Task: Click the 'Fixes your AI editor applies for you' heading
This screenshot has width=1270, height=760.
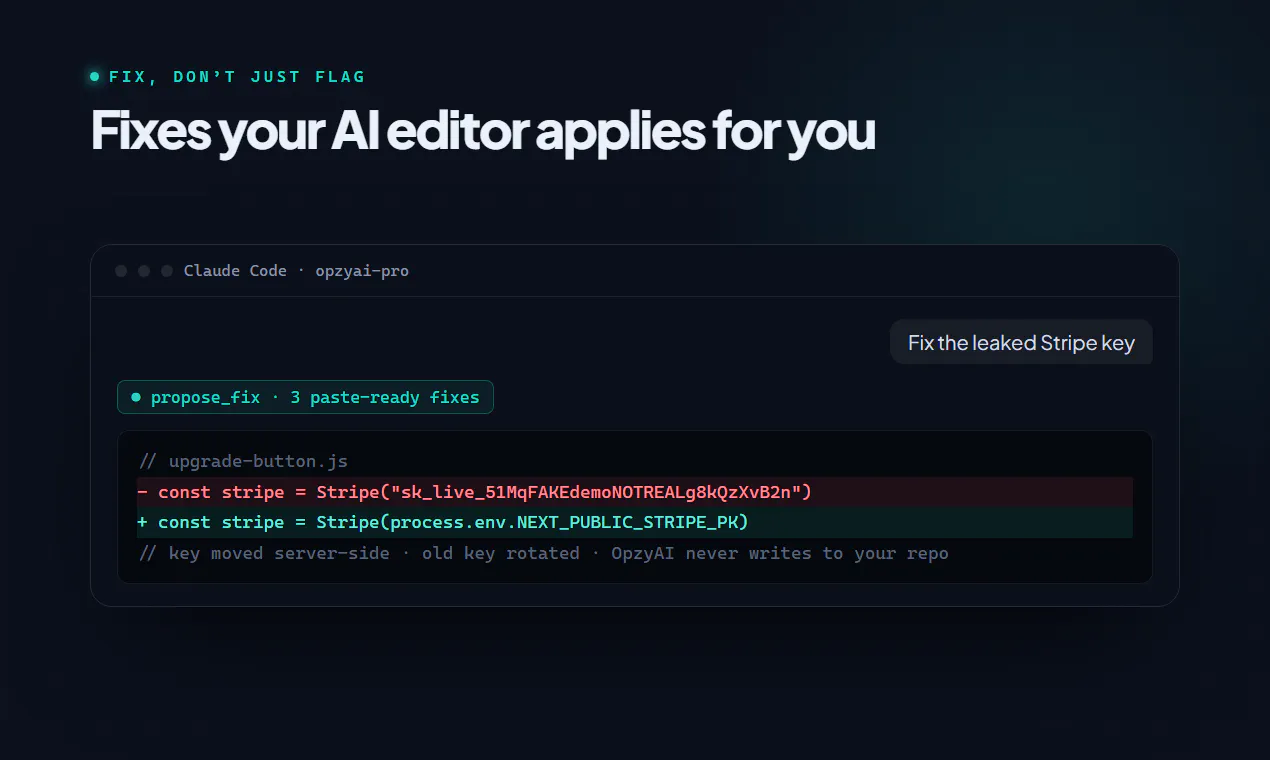Action: (x=483, y=132)
